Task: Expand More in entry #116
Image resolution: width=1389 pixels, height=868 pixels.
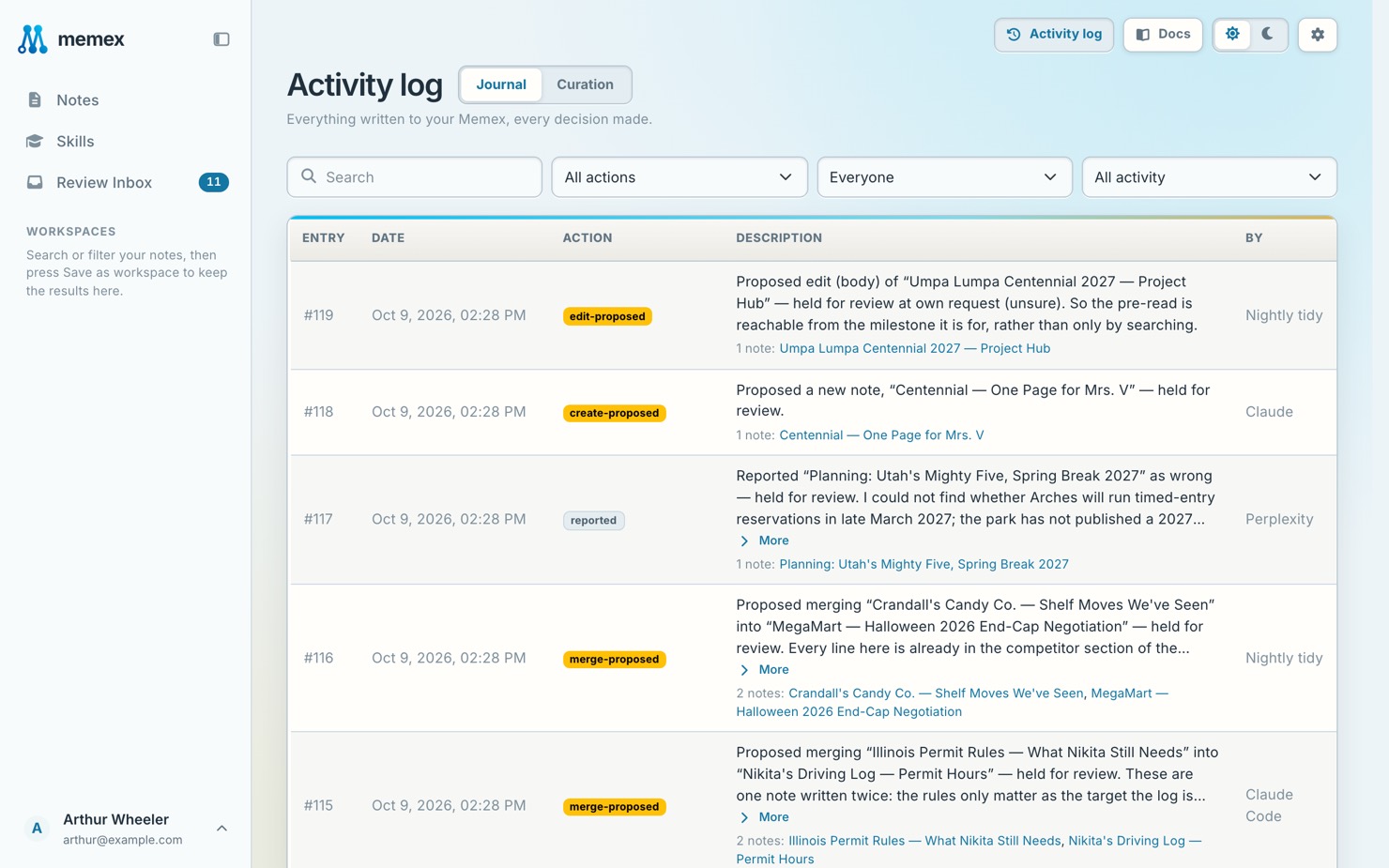Action: (764, 670)
